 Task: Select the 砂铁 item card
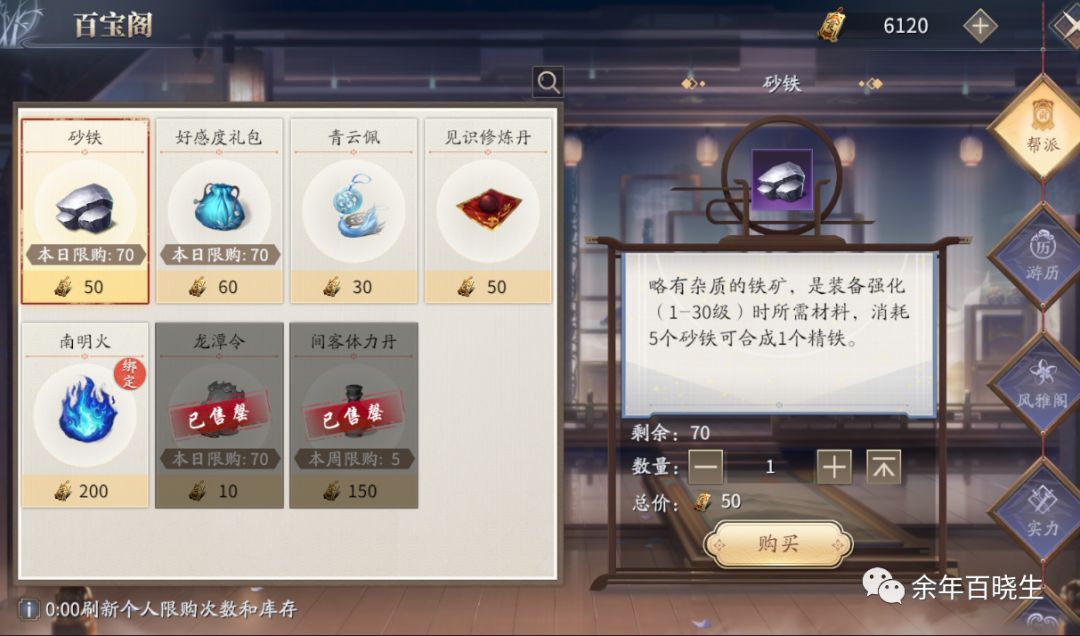coord(85,211)
